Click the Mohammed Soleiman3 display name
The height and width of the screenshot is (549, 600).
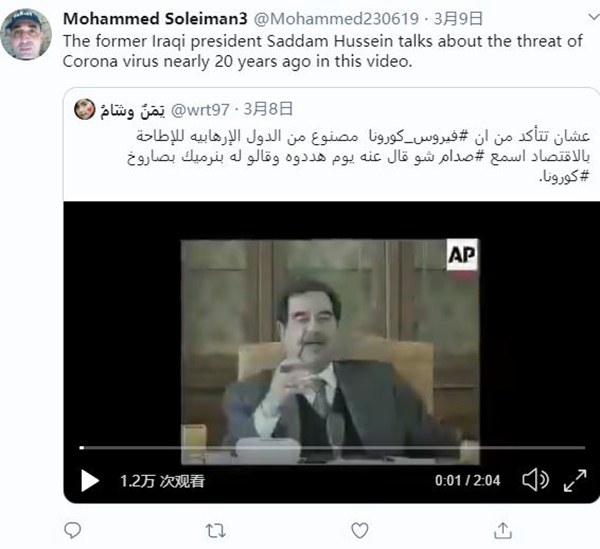(155, 18)
